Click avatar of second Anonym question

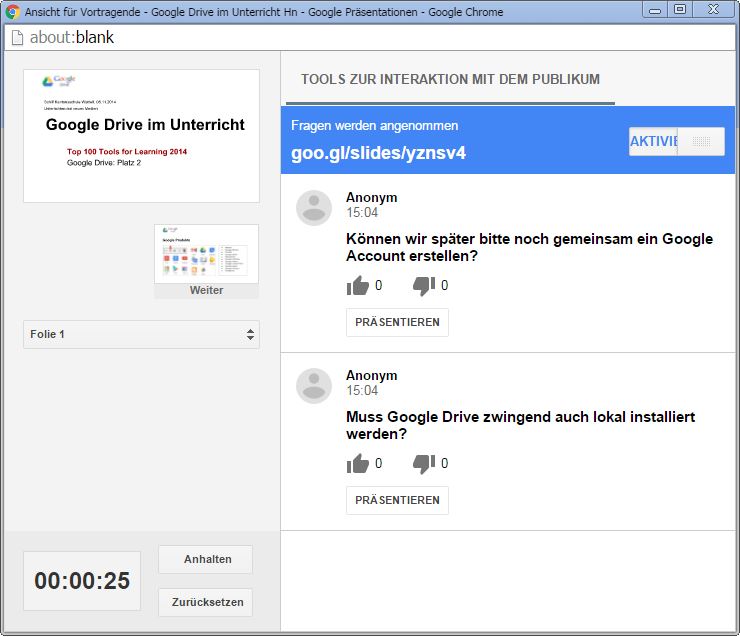point(314,386)
